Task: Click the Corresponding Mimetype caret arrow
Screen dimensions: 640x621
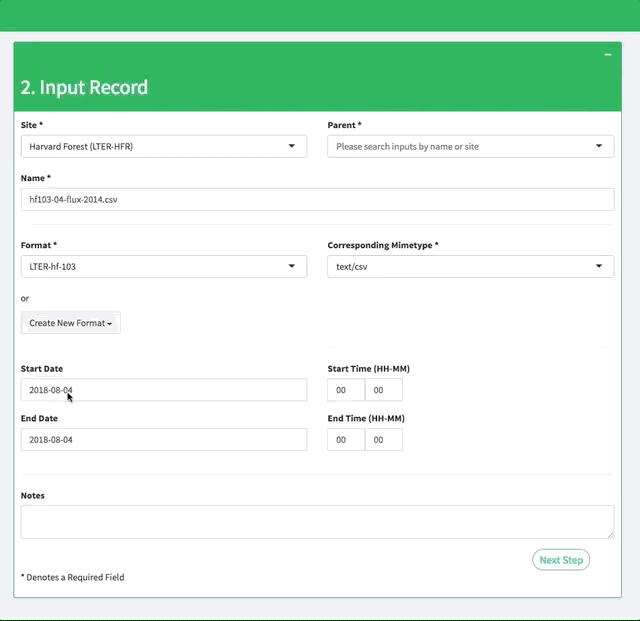Action: (x=599, y=266)
